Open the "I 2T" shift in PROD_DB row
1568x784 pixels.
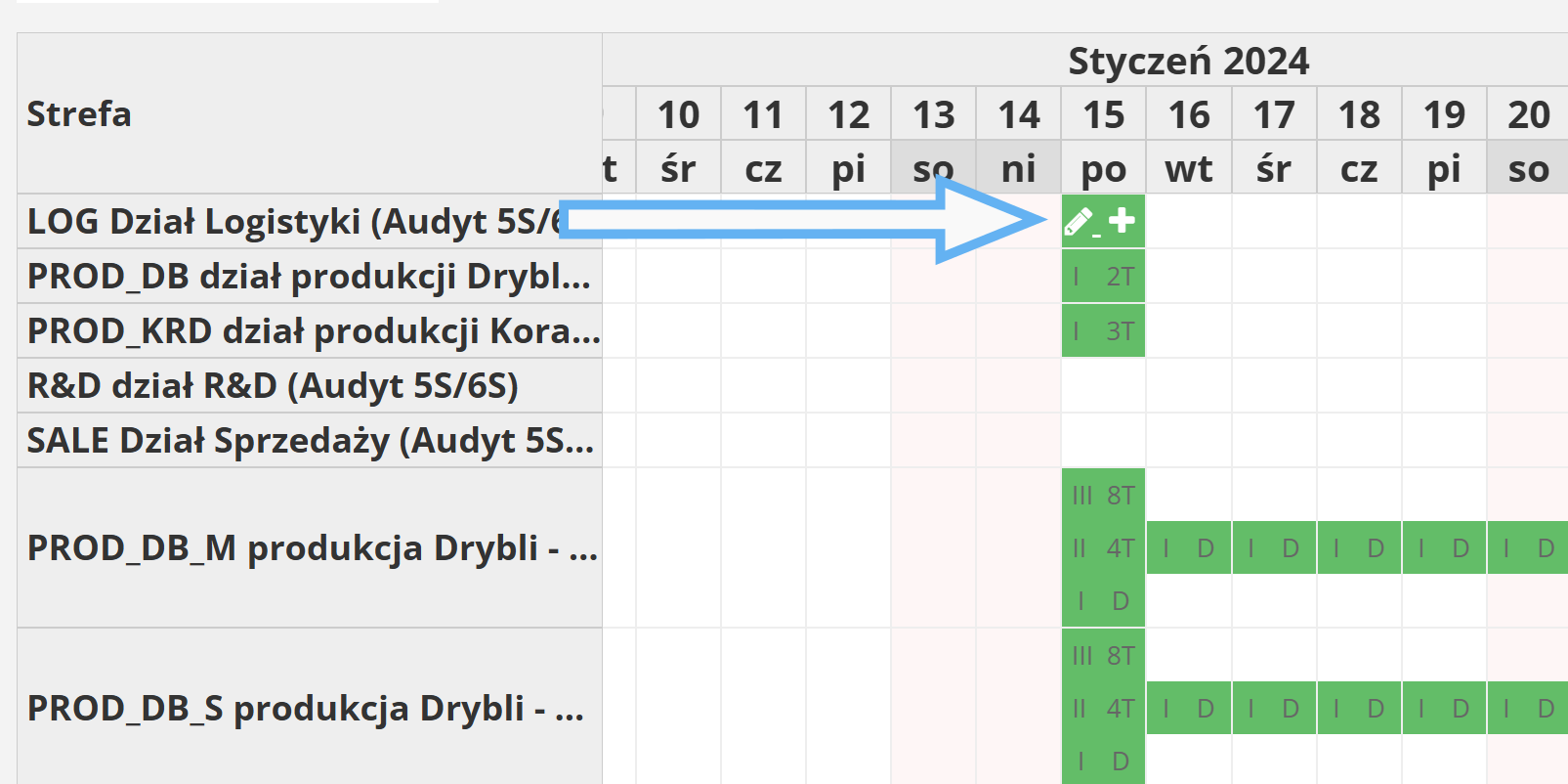(1103, 277)
